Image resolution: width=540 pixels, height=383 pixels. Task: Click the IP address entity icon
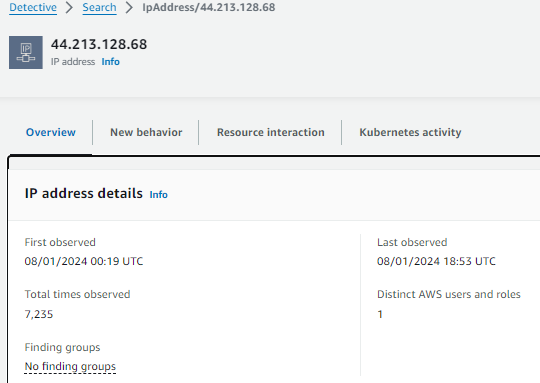pyautogui.click(x=26, y=52)
